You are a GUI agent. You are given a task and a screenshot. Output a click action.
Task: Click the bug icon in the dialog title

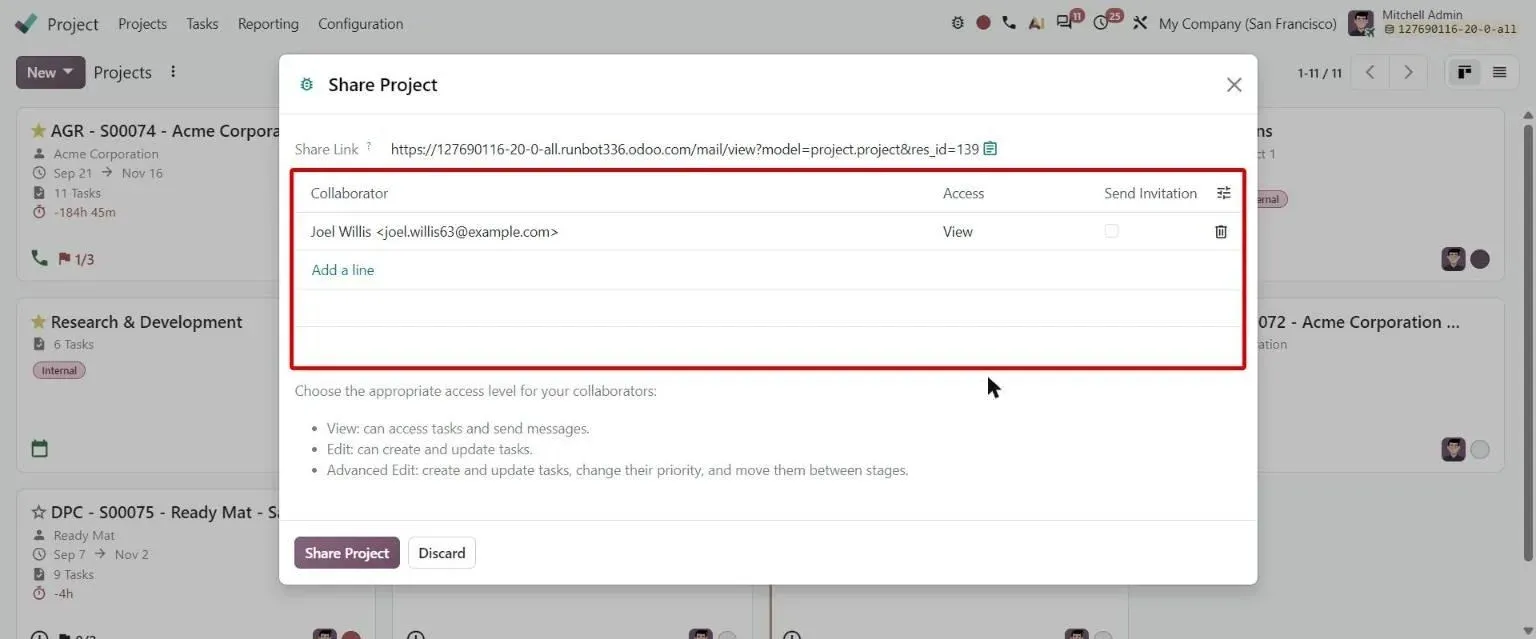point(307,85)
